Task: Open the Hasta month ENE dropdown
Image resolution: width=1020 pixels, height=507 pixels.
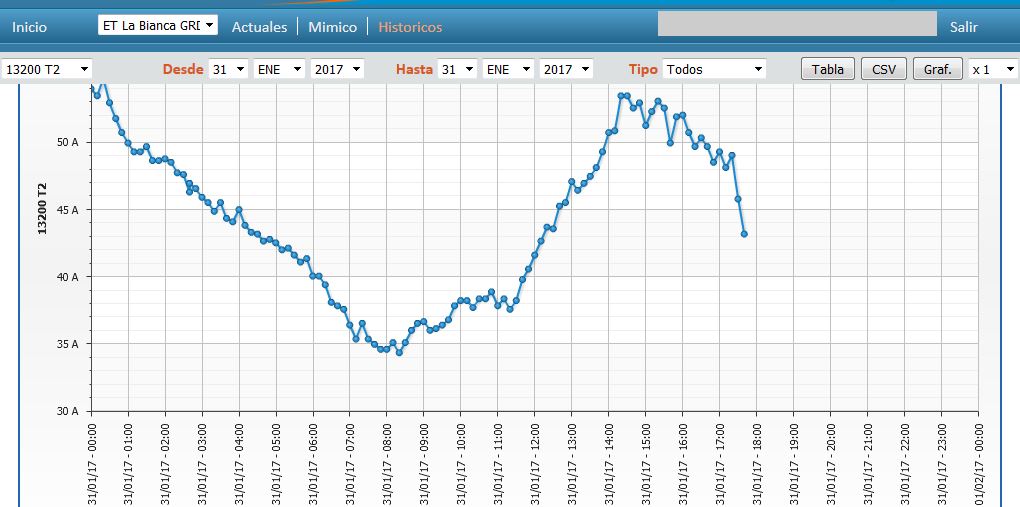Action: 508,69
